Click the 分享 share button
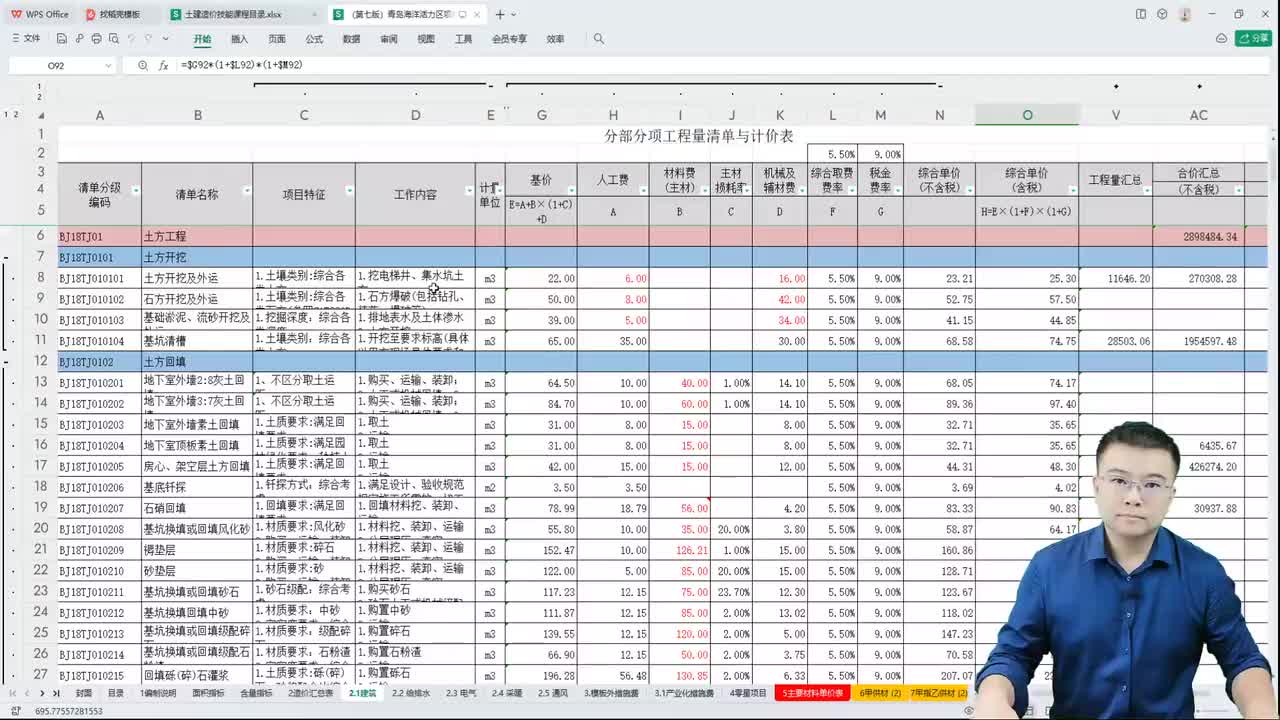The image size is (1280, 720). [1254, 38]
